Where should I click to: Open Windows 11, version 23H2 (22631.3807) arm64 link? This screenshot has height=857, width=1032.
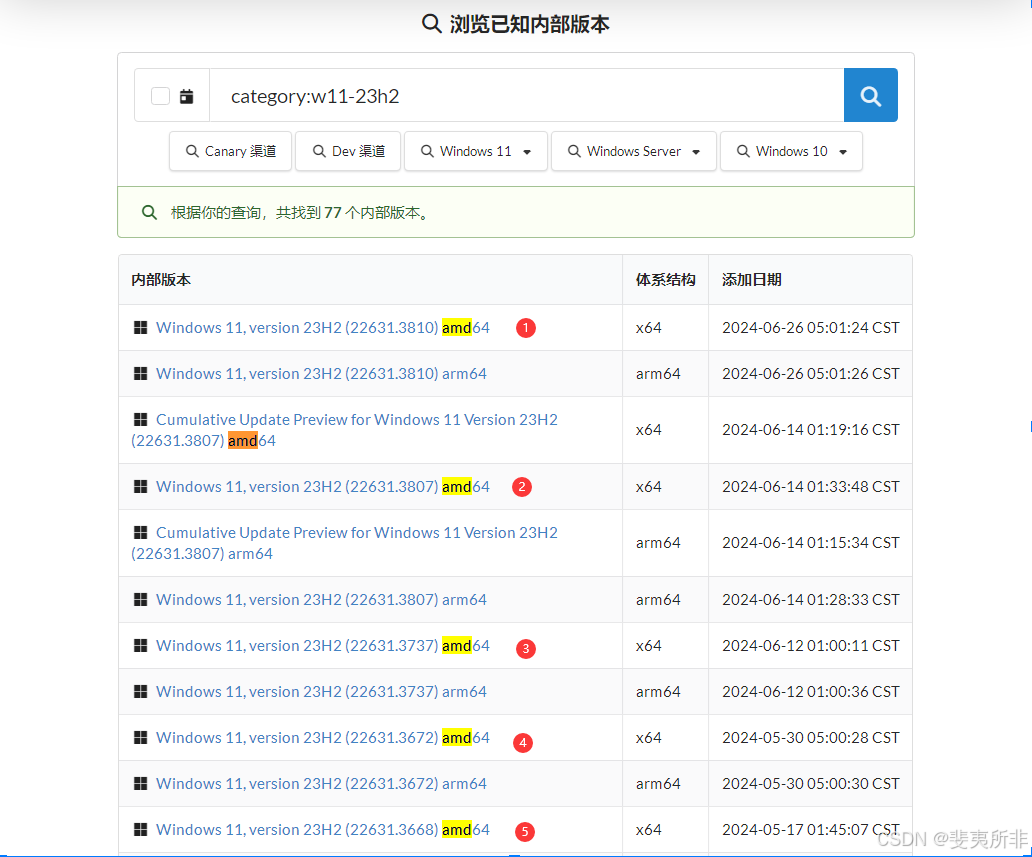point(321,600)
